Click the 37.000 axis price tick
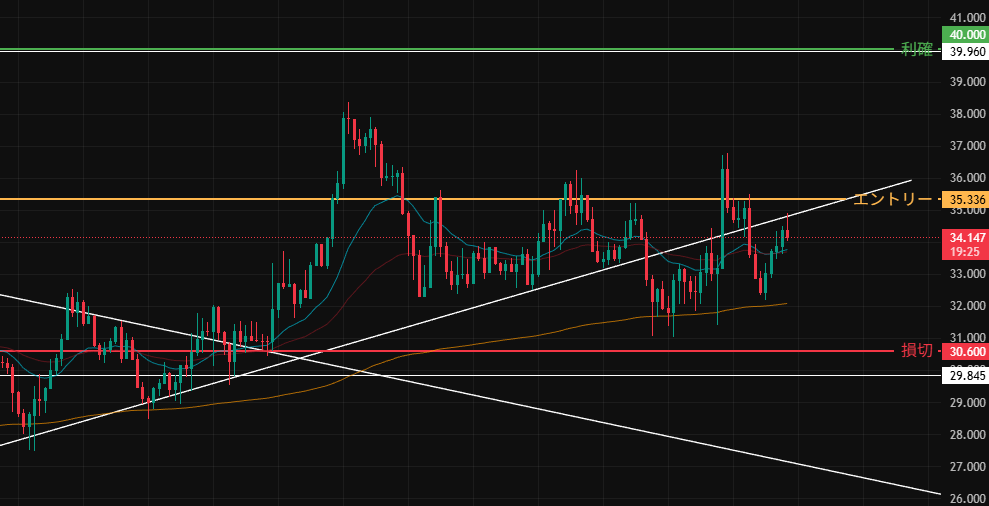This screenshot has height=506, width=989. pyautogui.click(x=967, y=146)
